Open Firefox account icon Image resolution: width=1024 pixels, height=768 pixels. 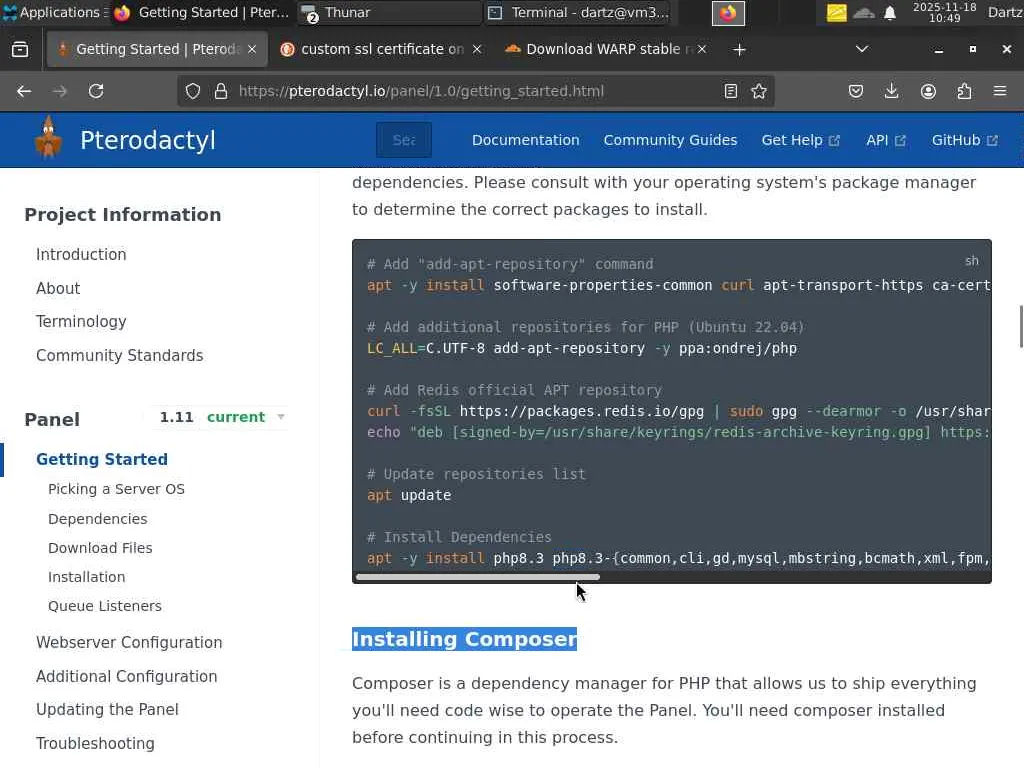click(928, 91)
